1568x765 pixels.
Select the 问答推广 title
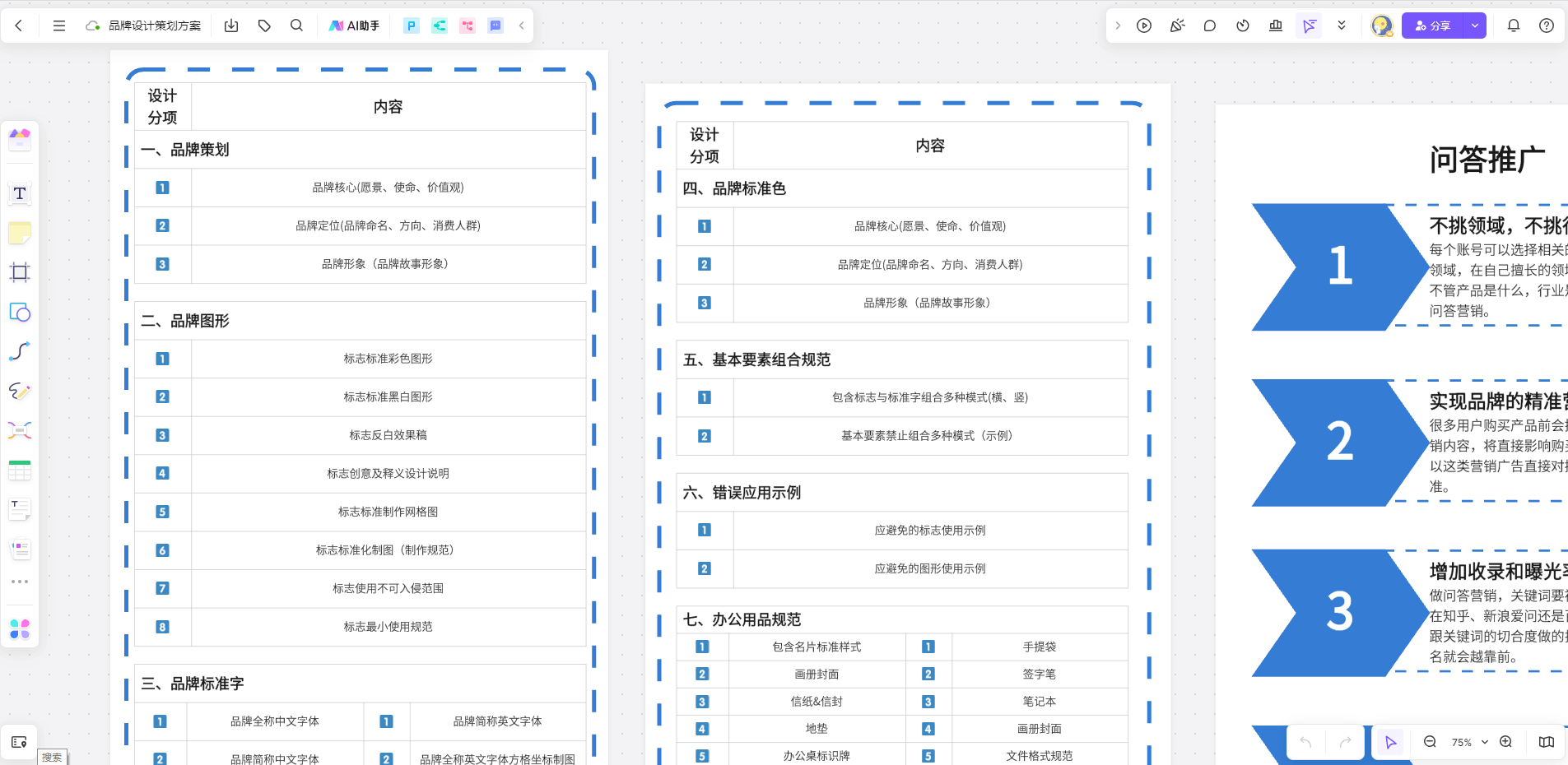tap(1487, 160)
